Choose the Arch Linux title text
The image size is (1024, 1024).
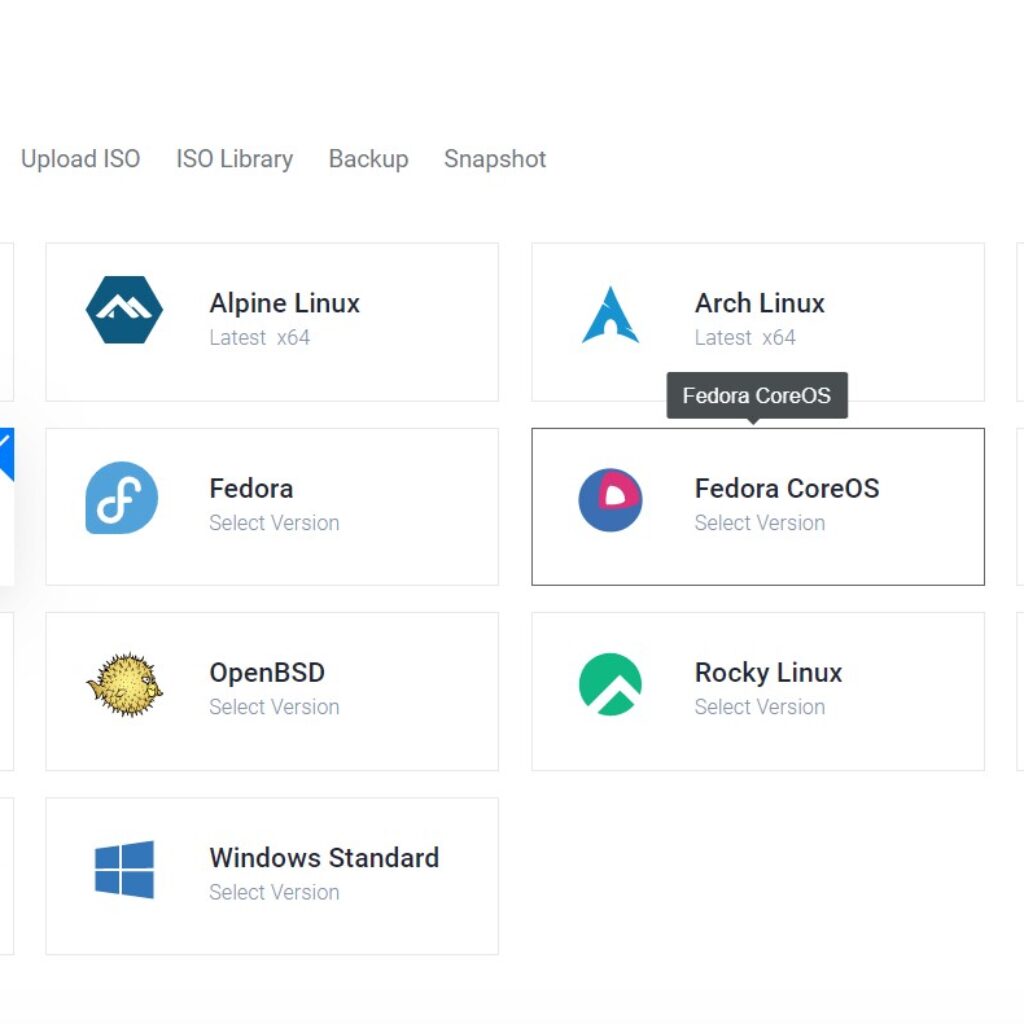point(760,304)
